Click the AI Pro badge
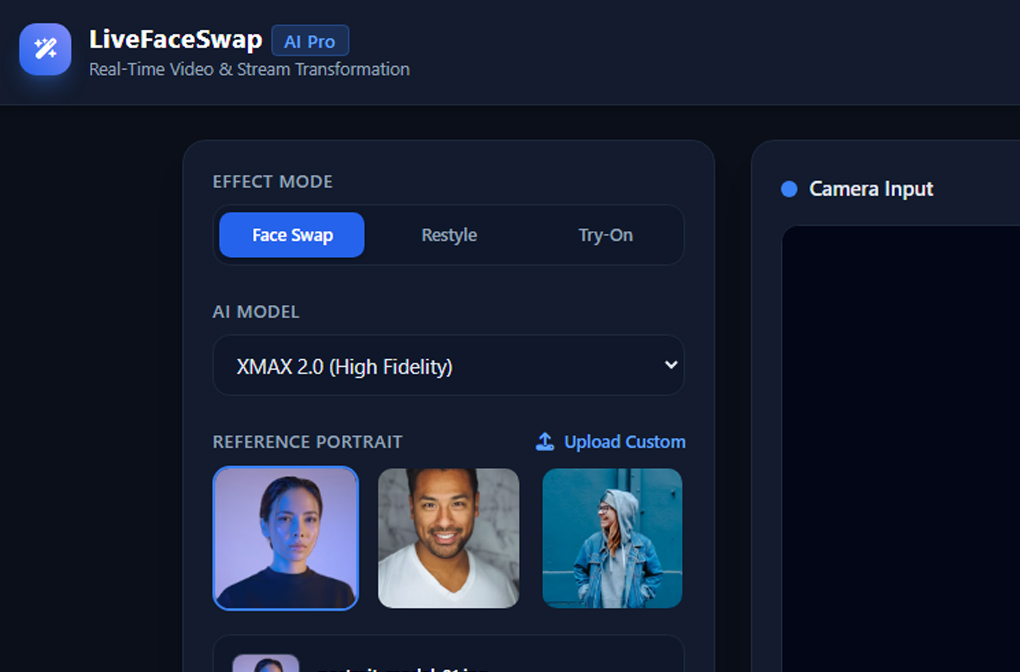 (310, 41)
